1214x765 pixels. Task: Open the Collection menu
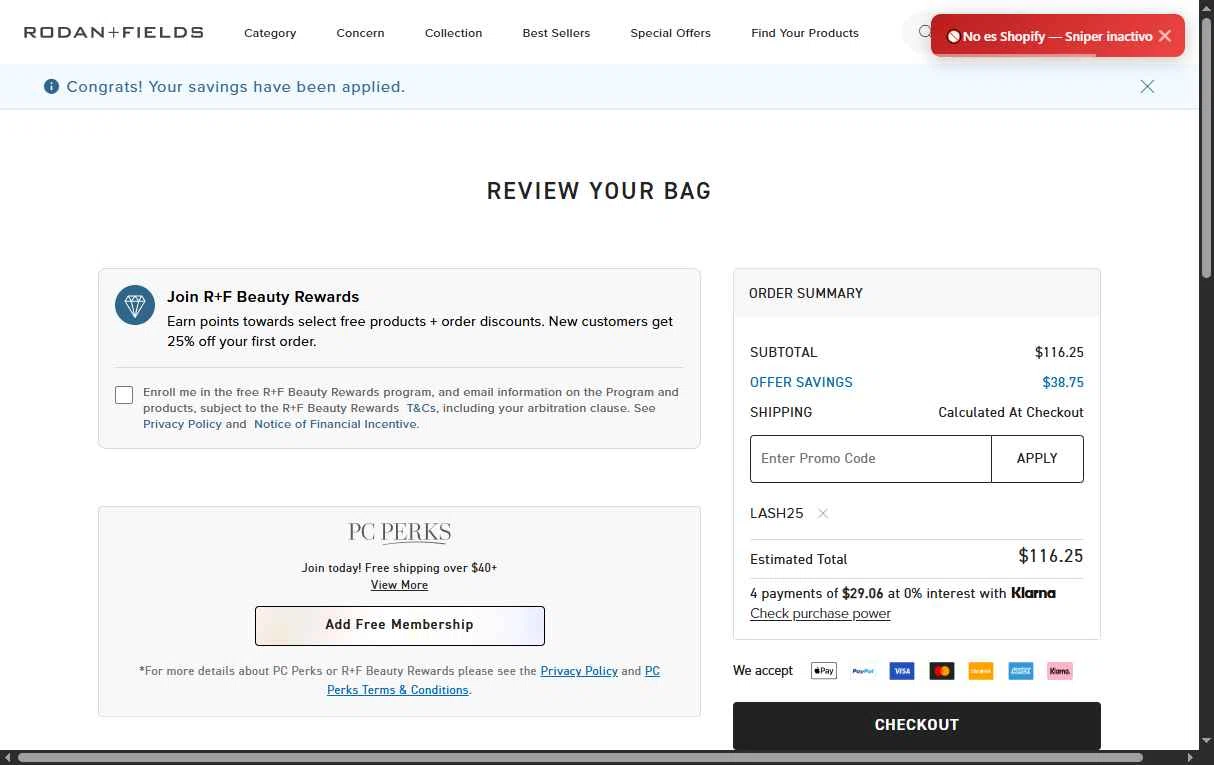[453, 33]
